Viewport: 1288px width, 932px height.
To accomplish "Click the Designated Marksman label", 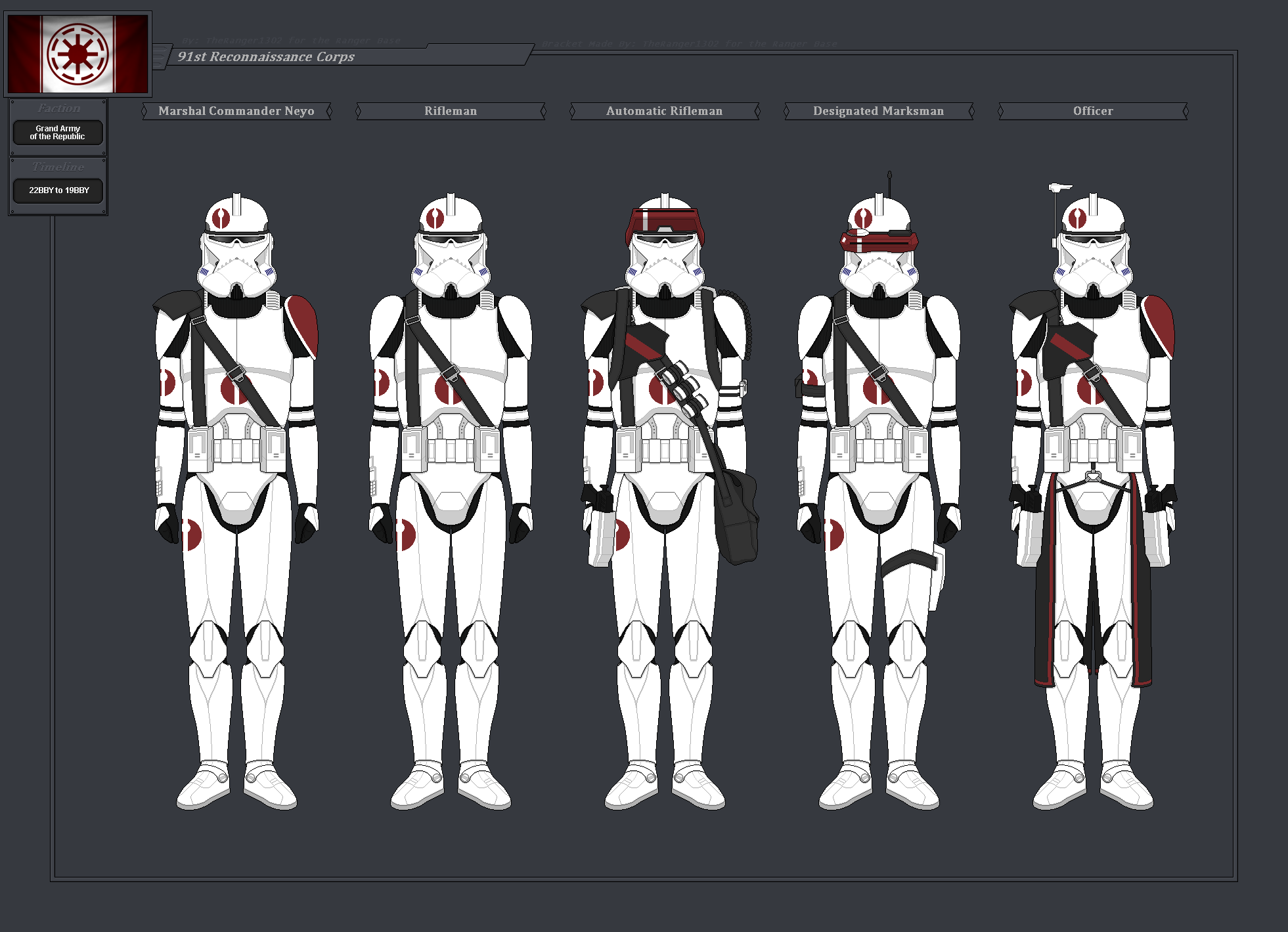I will coord(878,111).
